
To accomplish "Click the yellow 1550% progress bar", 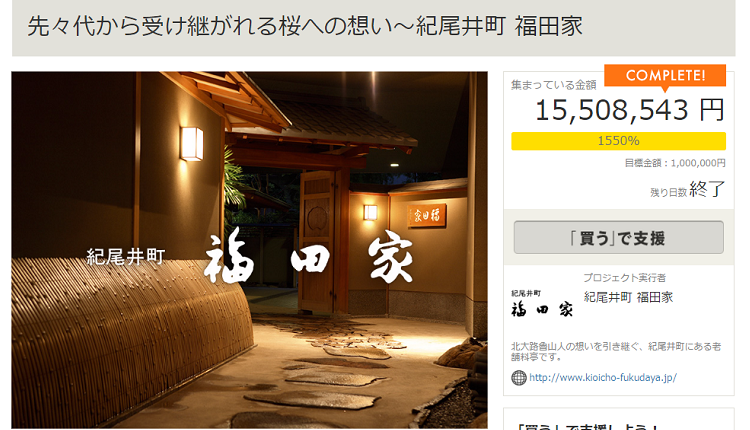I will (x=618, y=141).
